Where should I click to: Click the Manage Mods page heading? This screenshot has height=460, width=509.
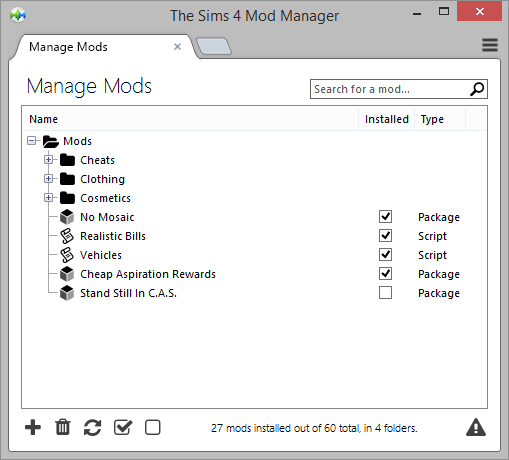[x=89, y=86]
